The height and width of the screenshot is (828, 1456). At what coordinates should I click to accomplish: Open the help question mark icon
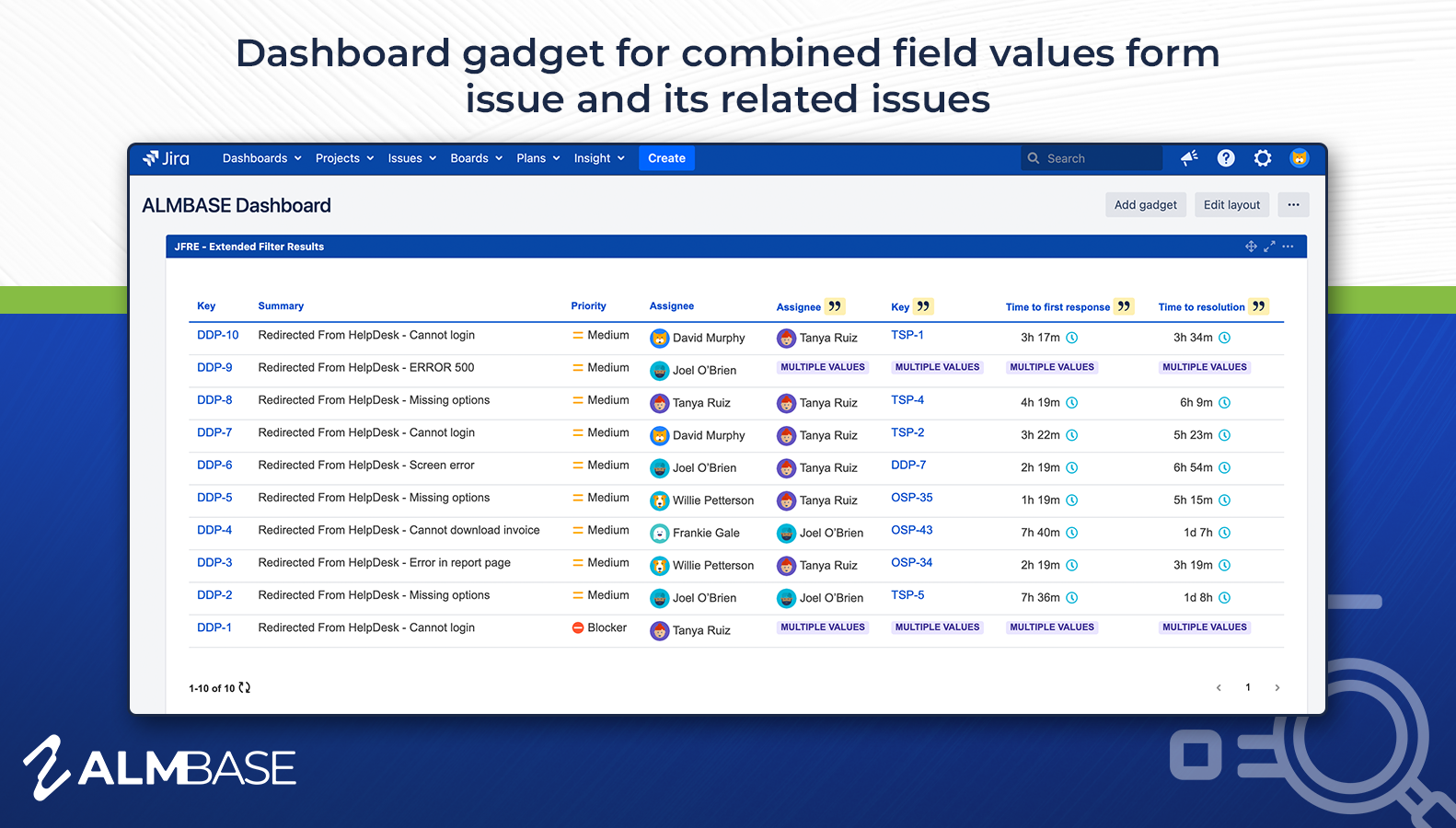click(x=1226, y=158)
